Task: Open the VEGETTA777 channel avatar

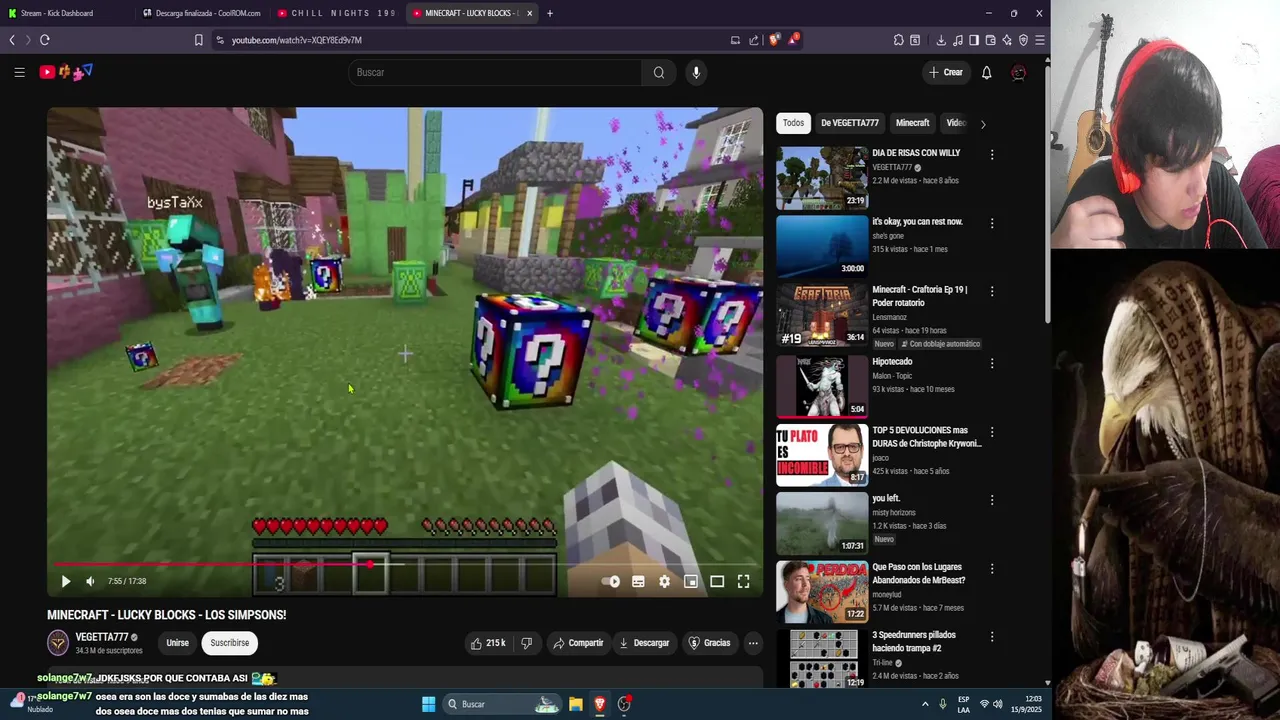Action: [58, 643]
